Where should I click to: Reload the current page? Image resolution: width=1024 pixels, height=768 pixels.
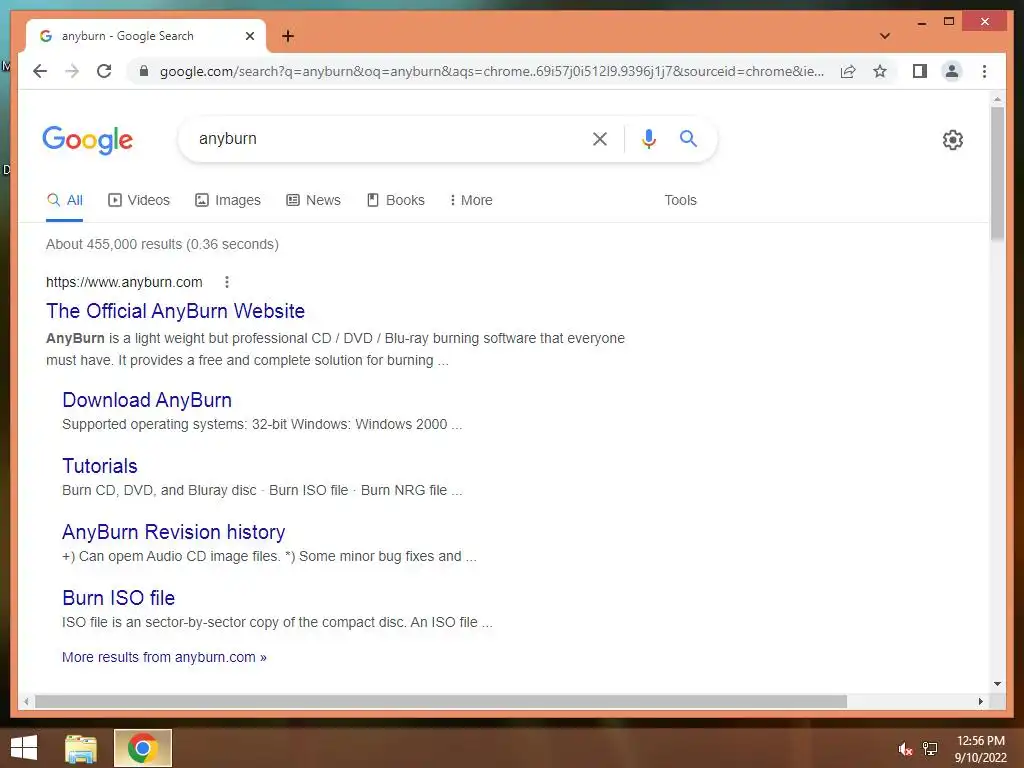(104, 71)
